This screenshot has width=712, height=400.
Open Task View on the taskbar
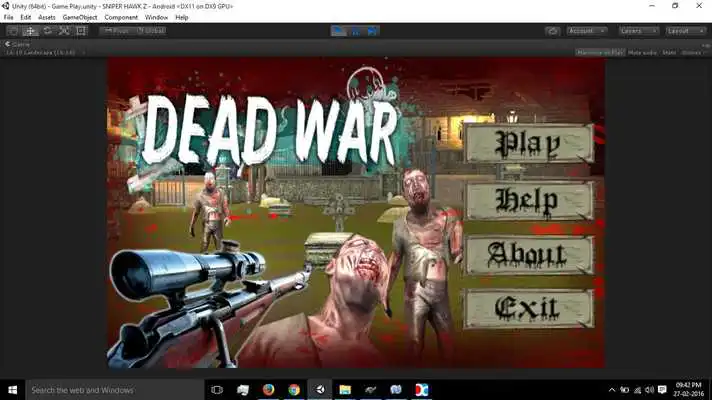pos(217,390)
